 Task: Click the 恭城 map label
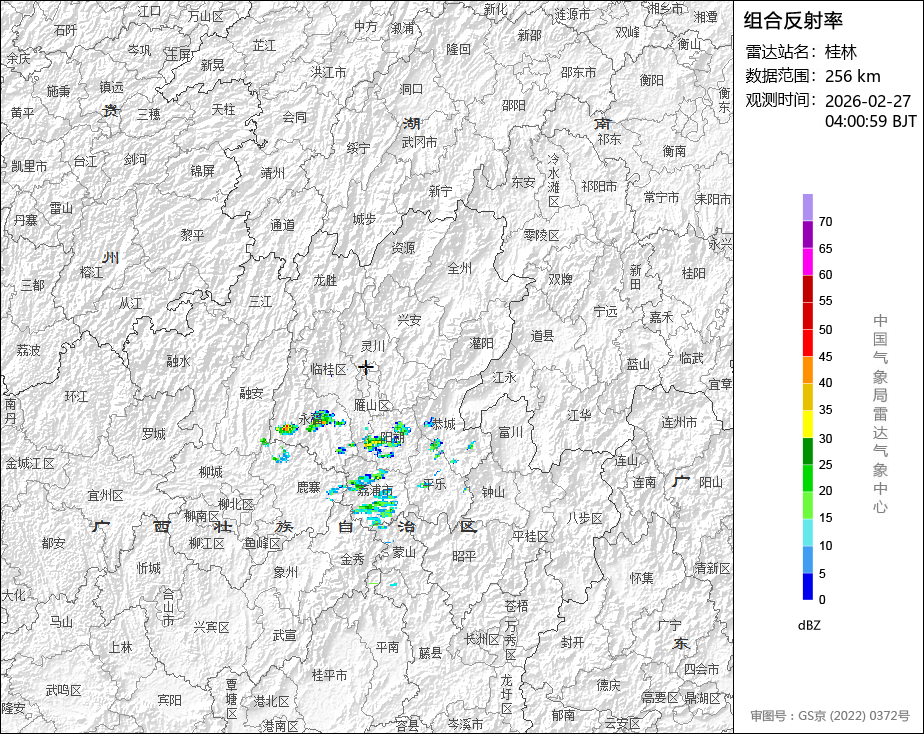(x=444, y=424)
